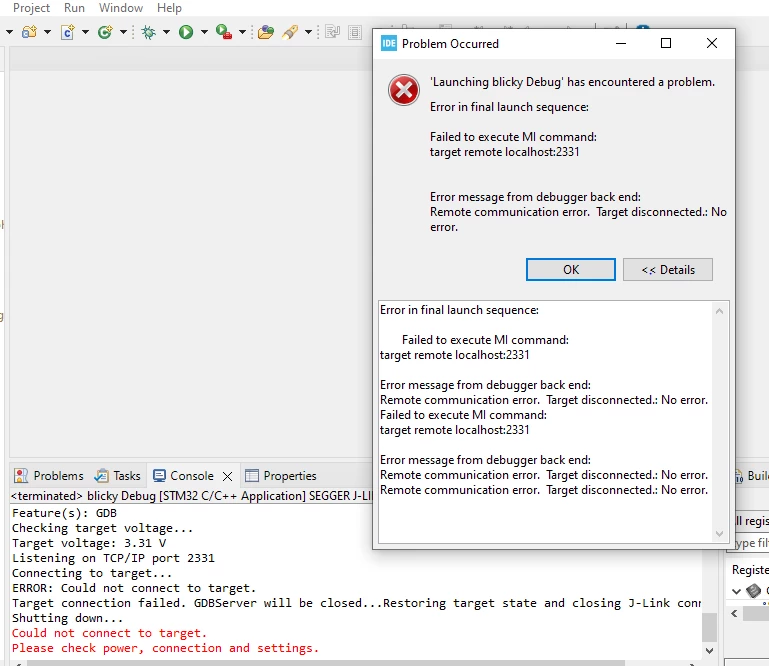Expand the leftmost toolbar dropdown arrow
769x666 pixels.
tap(9, 32)
